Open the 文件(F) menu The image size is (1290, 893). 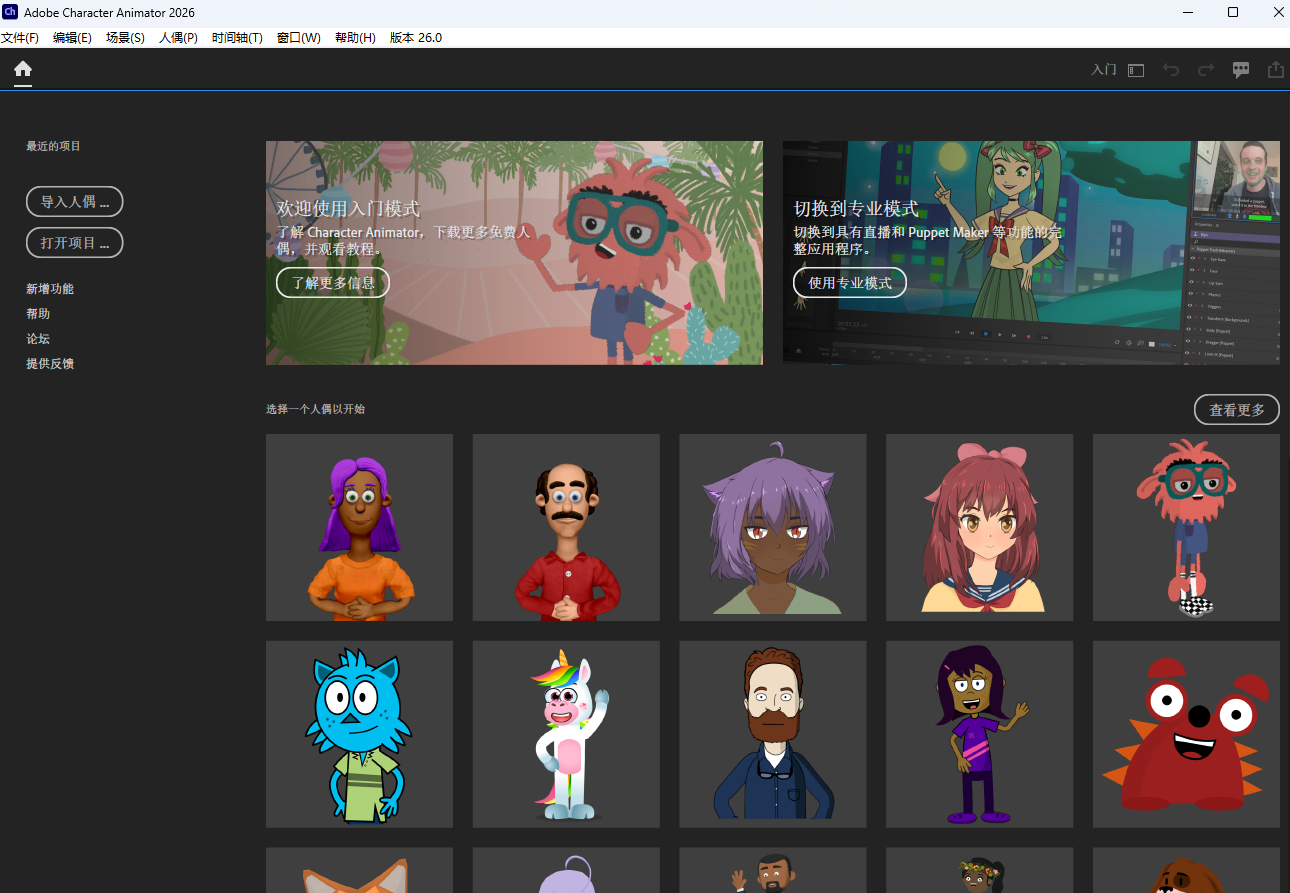20,38
